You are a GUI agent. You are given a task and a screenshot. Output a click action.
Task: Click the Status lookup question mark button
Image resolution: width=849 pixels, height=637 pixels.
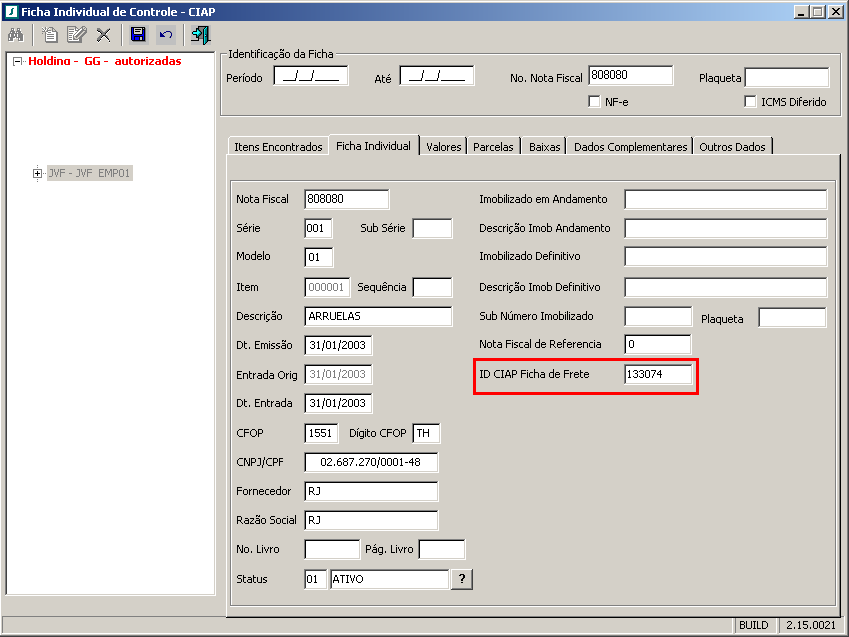461,579
